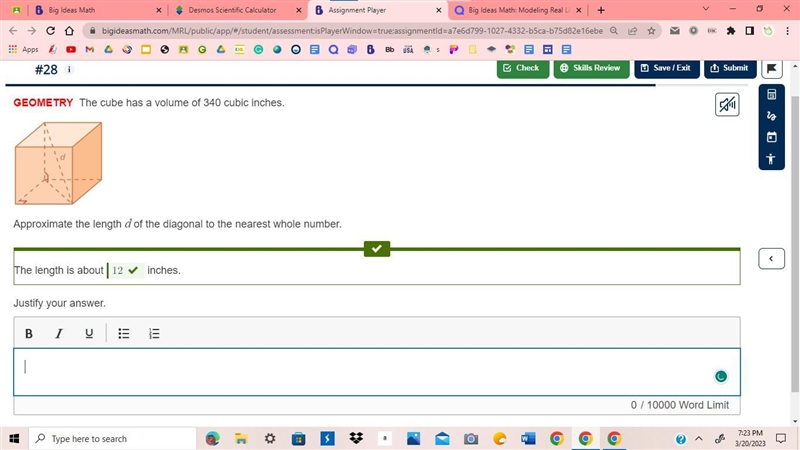This screenshot has width=800, height=450.
Task: Open the Chrome three-dot menu
Action: tap(787, 31)
